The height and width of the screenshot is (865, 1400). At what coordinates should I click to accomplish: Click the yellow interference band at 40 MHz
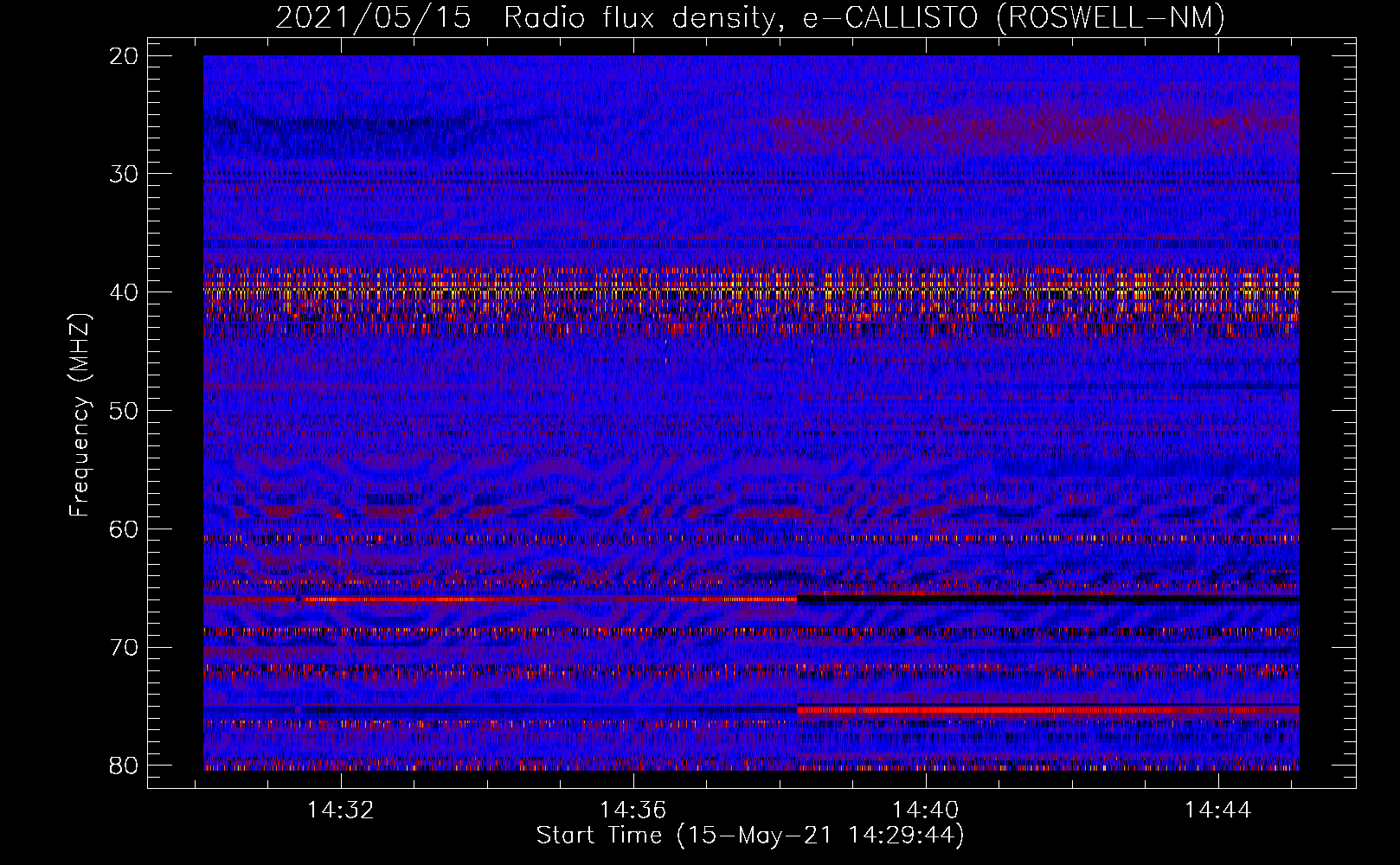point(751,292)
